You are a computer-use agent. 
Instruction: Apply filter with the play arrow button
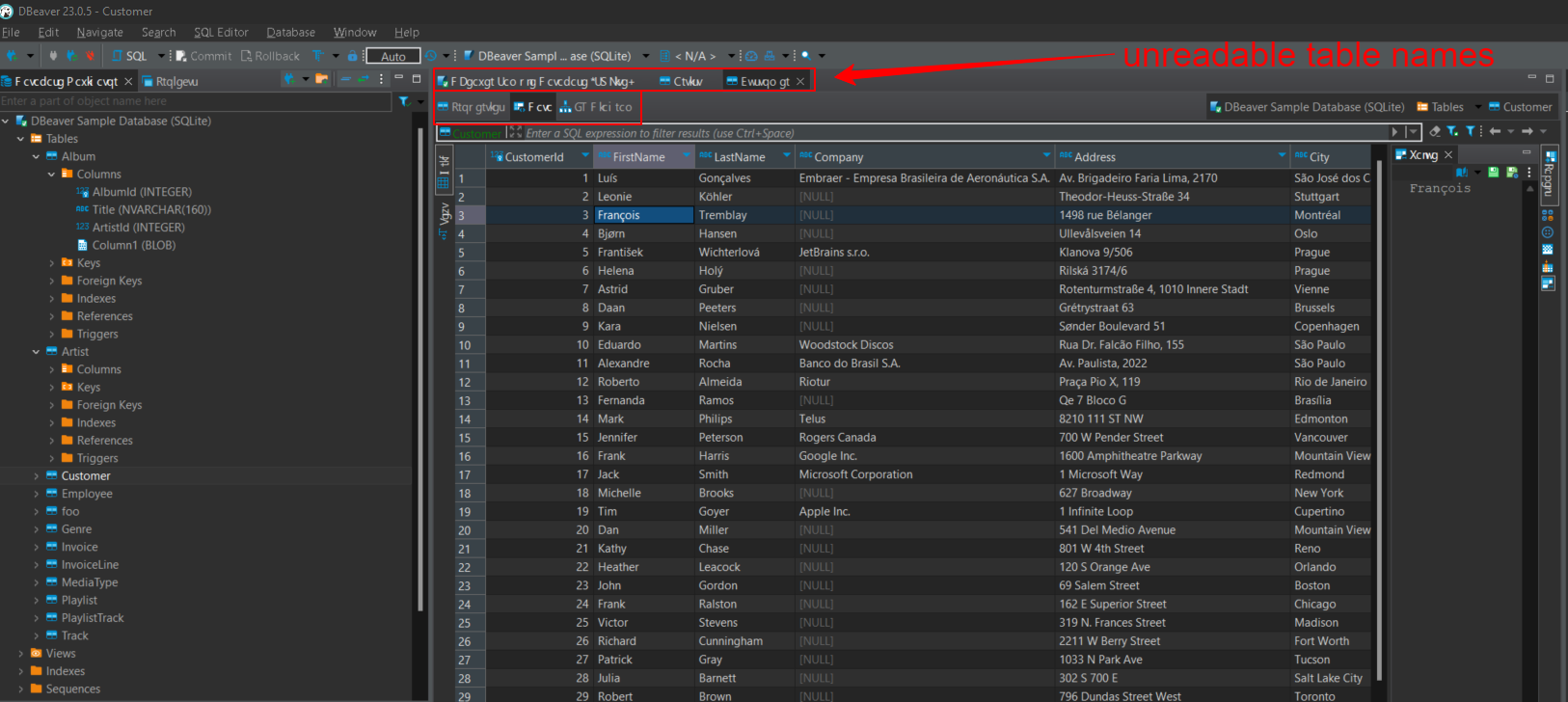pyautogui.click(x=1394, y=132)
